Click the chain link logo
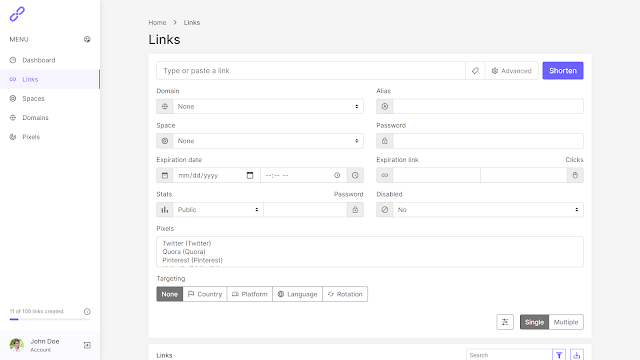Image resolution: width=640 pixels, height=360 pixels. coord(17,14)
